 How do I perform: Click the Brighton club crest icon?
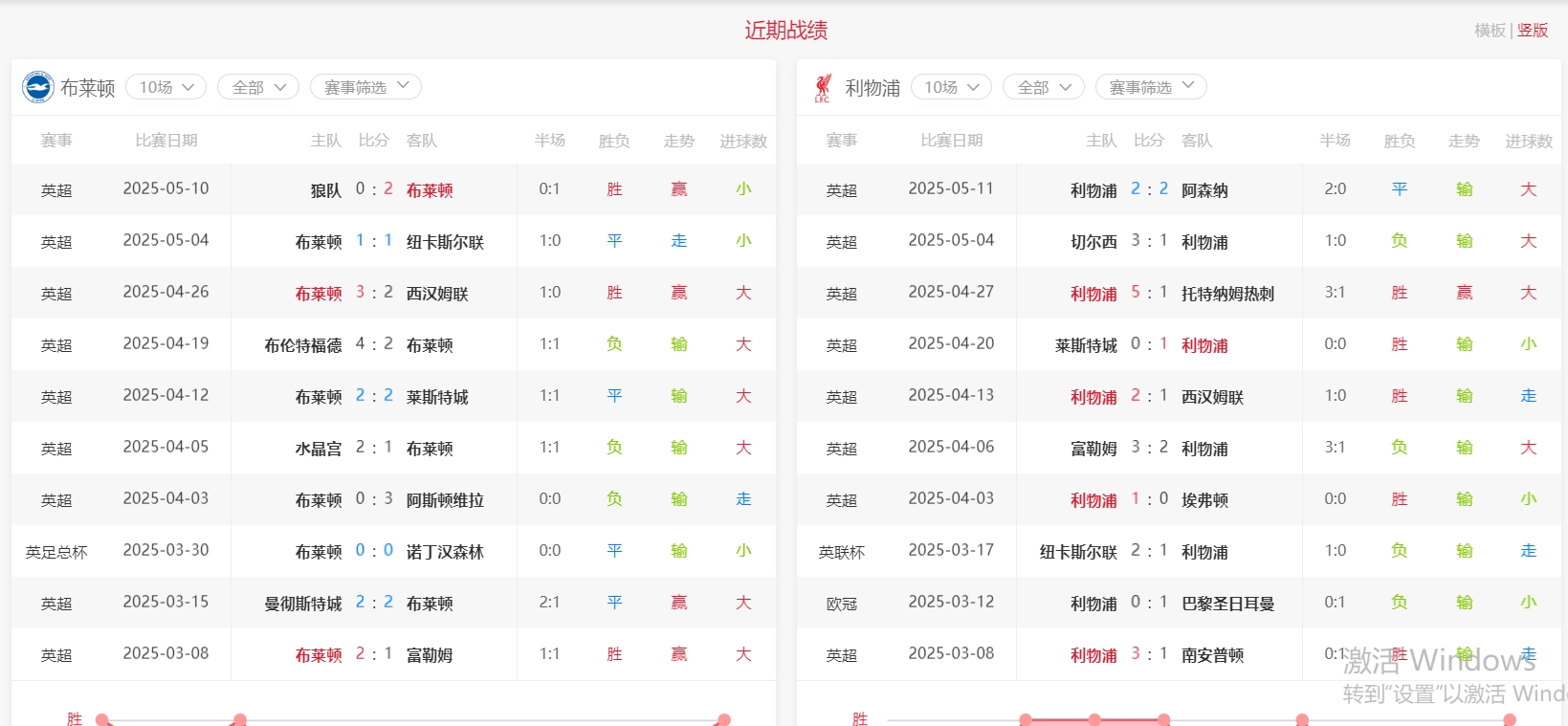pos(38,87)
